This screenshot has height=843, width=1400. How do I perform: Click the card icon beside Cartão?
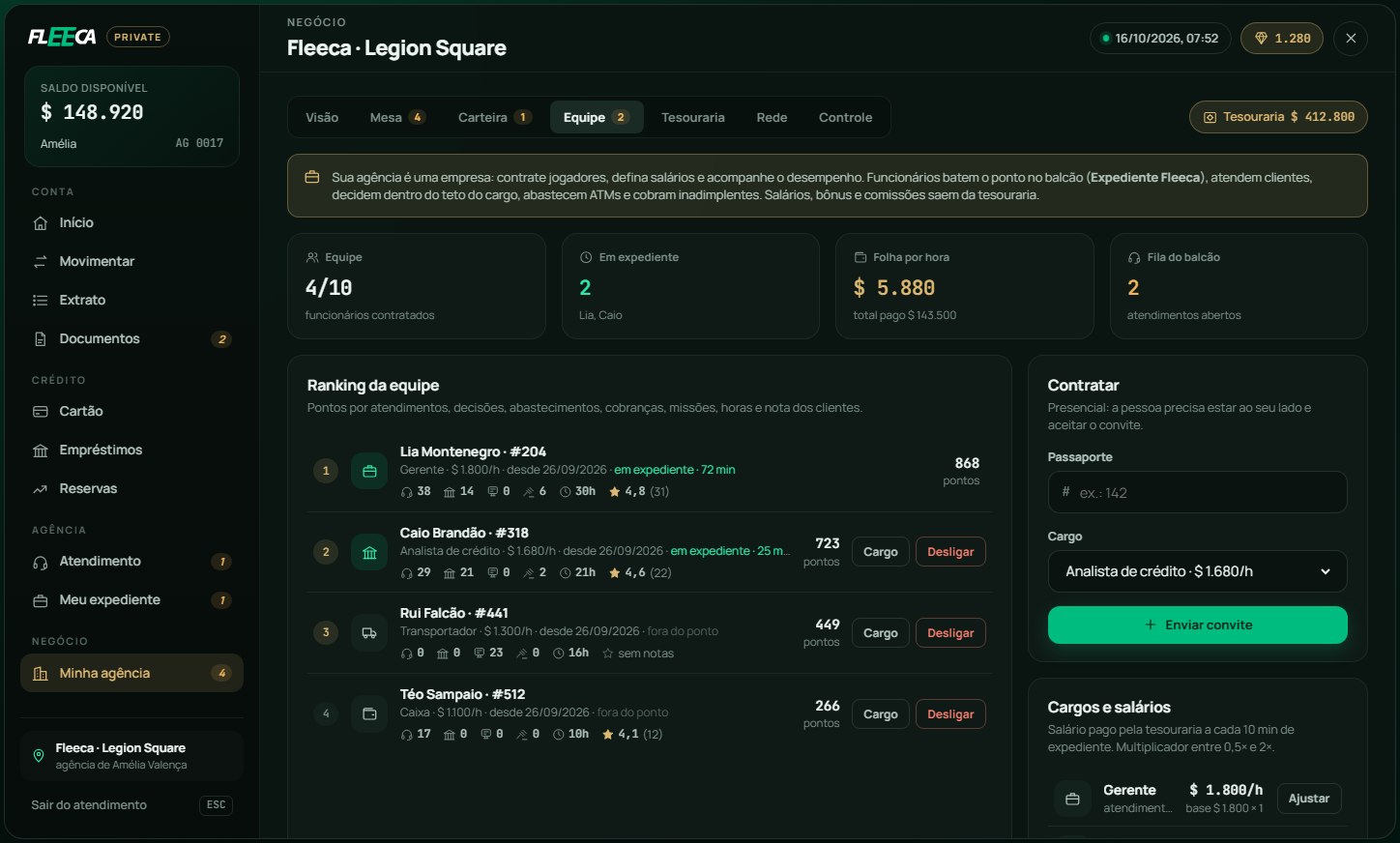point(41,412)
